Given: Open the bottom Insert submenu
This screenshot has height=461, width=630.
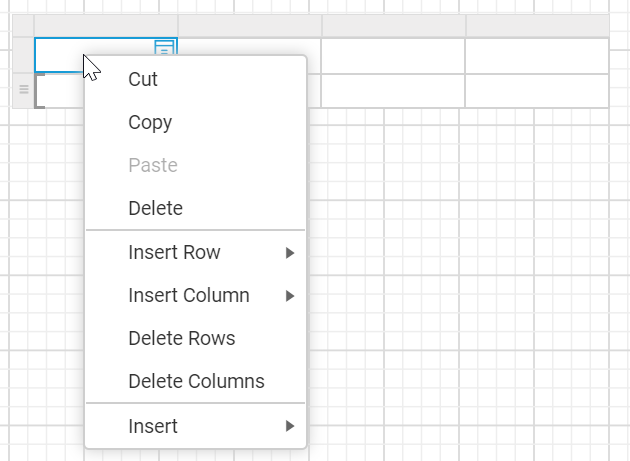Looking at the screenshot, I should (x=196, y=426).
